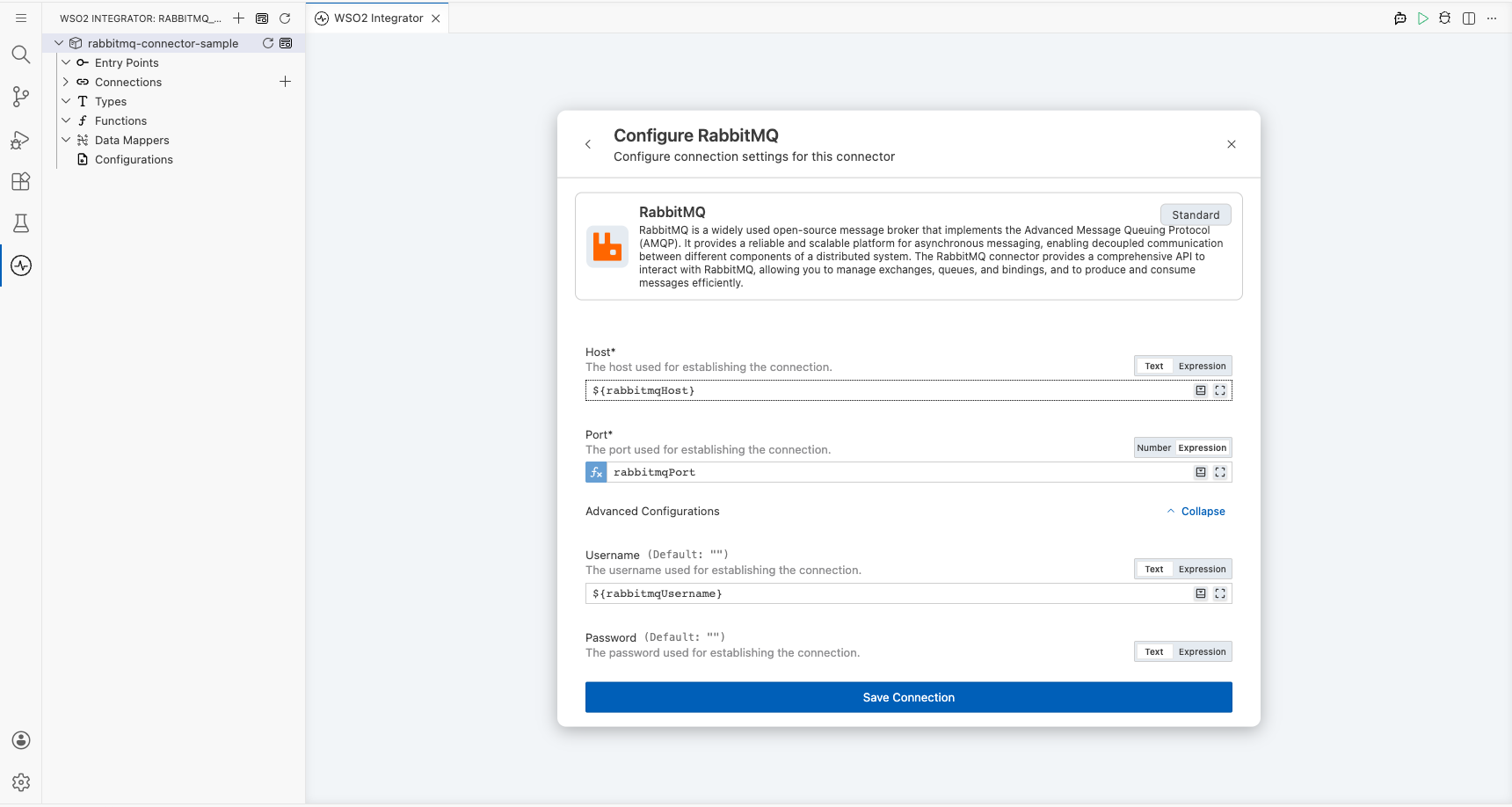The width and height of the screenshot is (1512, 807).
Task: Open the WSO2 Integrator activity bar icon
Action: pos(21,265)
